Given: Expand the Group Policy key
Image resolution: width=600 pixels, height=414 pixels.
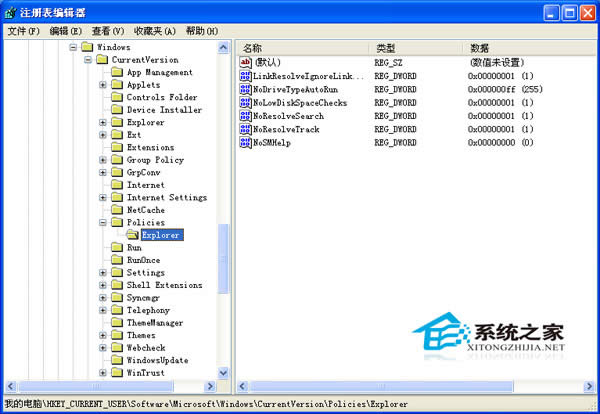Looking at the screenshot, I should [x=103, y=160].
